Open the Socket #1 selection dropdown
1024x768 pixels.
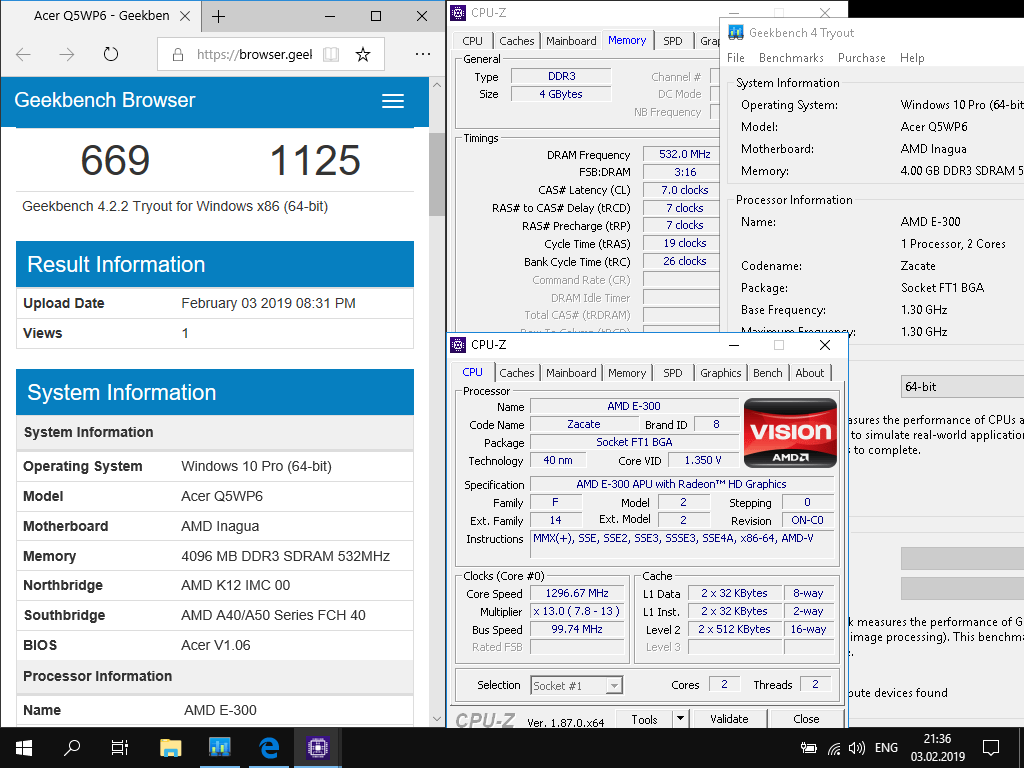pos(577,686)
